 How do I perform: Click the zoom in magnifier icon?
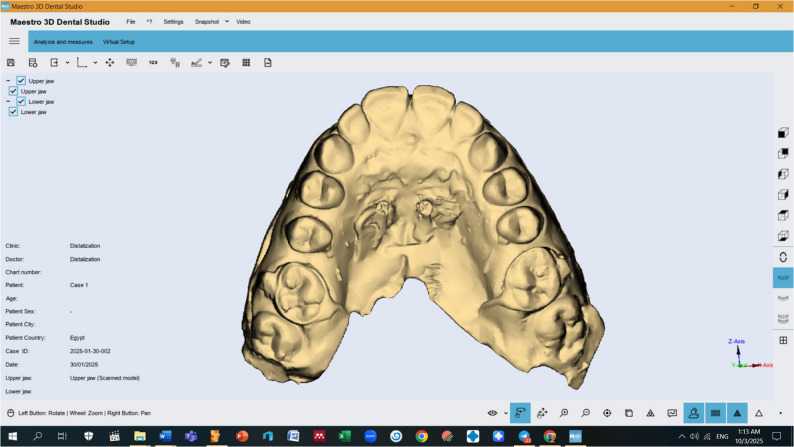click(x=564, y=413)
